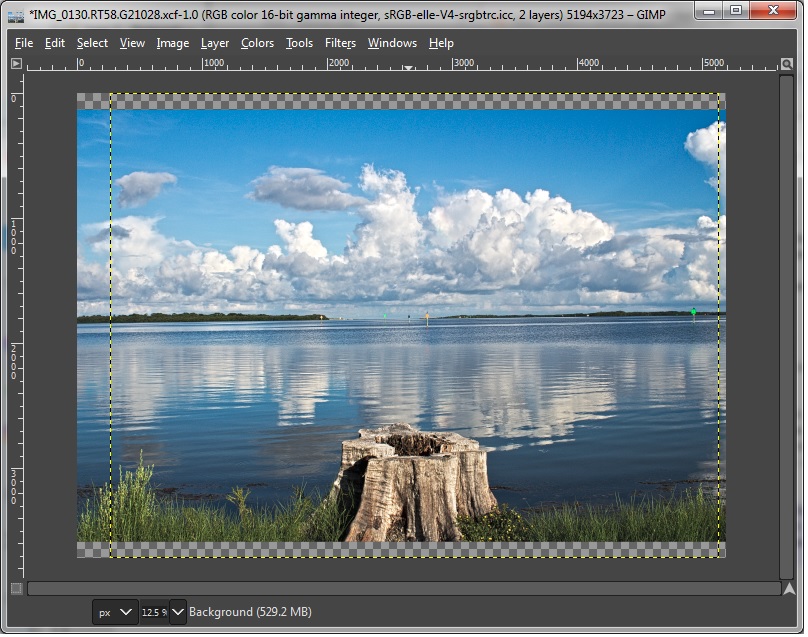This screenshot has height=637, width=808.
Task: Click the navigation preview icon at bottom-right
Action: tap(788, 589)
